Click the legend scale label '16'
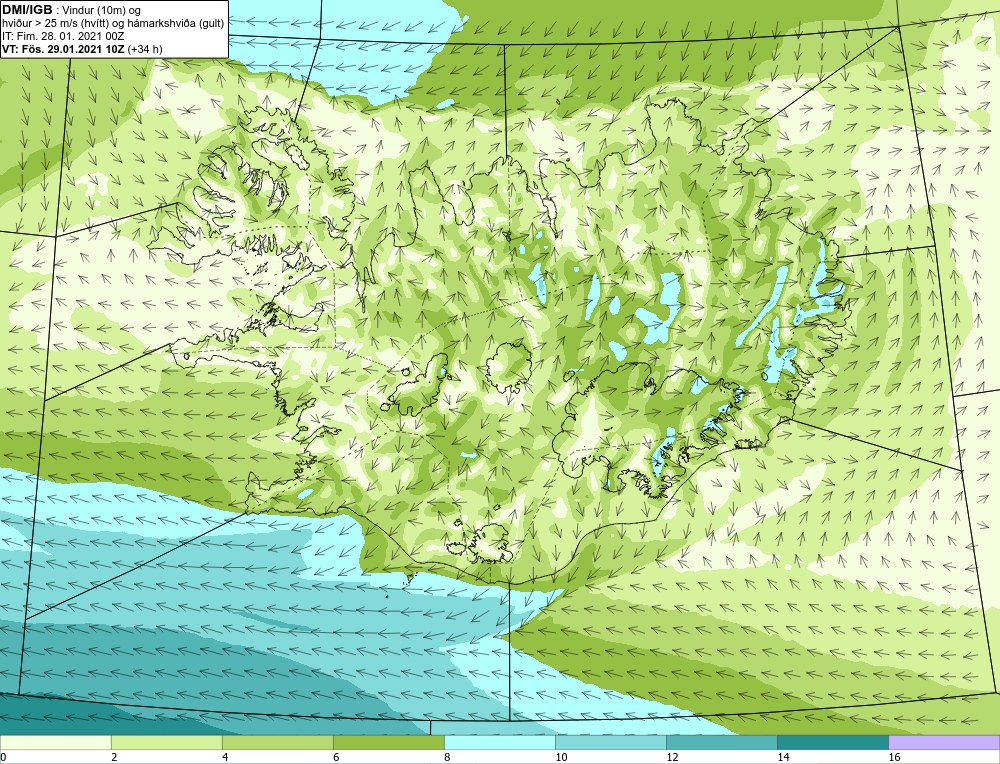The image size is (1000, 764). tap(894, 757)
